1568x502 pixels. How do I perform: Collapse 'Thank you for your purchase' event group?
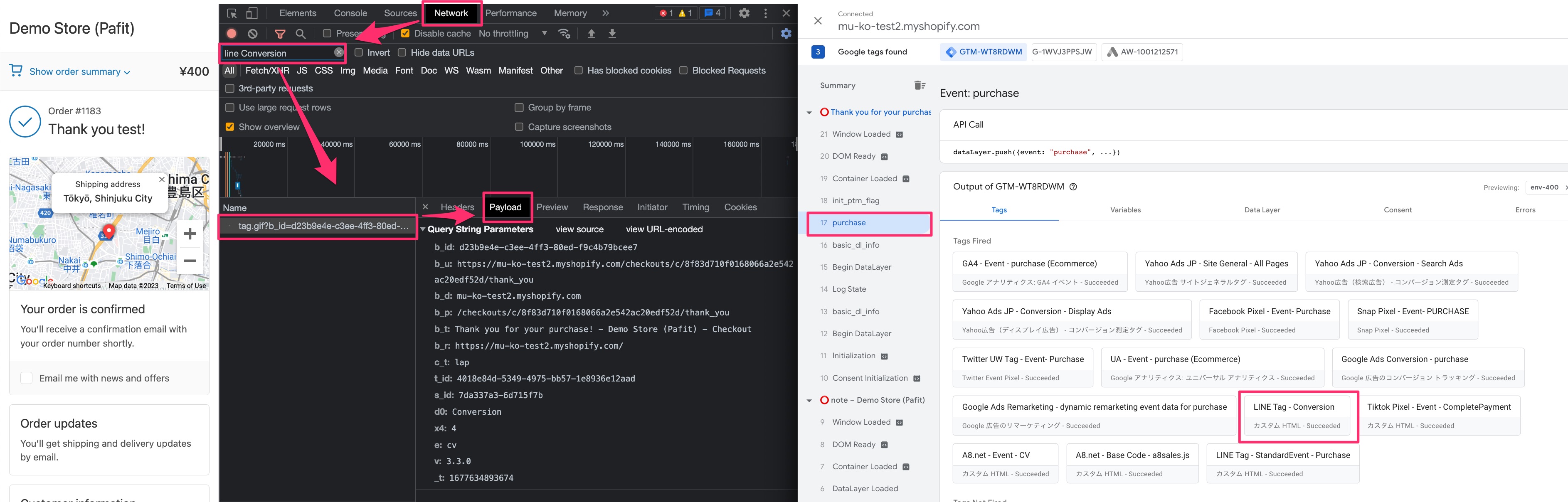tap(809, 113)
